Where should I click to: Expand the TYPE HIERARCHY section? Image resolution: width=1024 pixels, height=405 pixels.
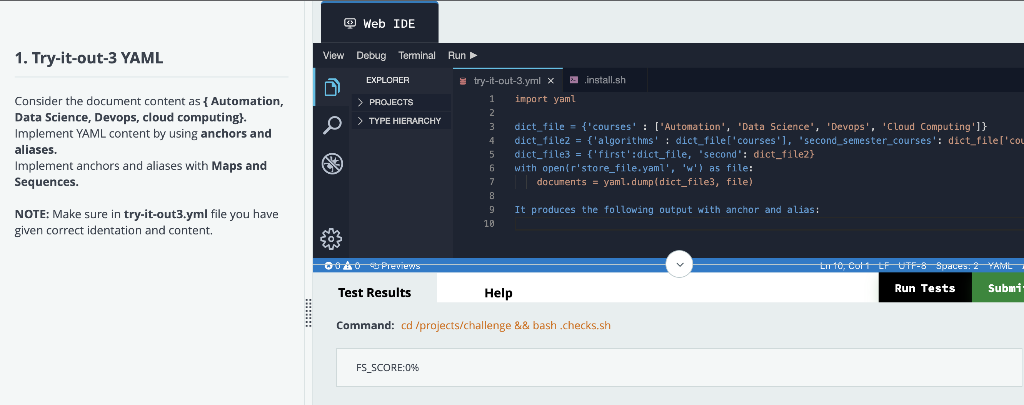pyautogui.click(x=402, y=121)
